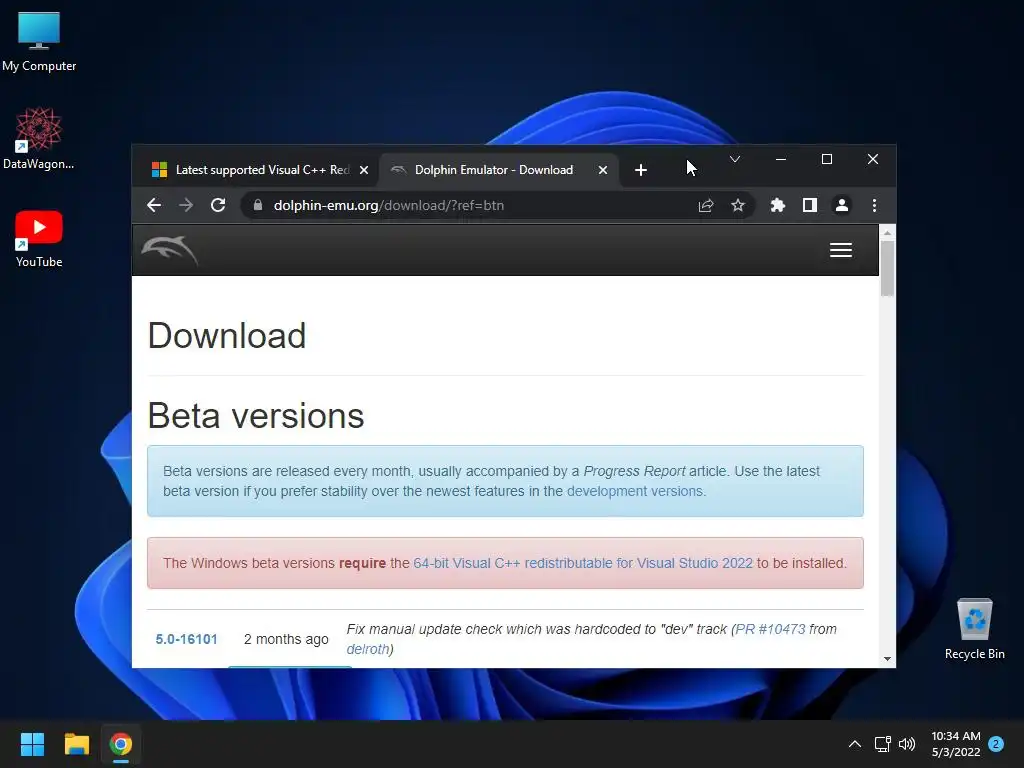Click the Download page heading
Screen dimensions: 1024x768
click(x=227, y=336)
